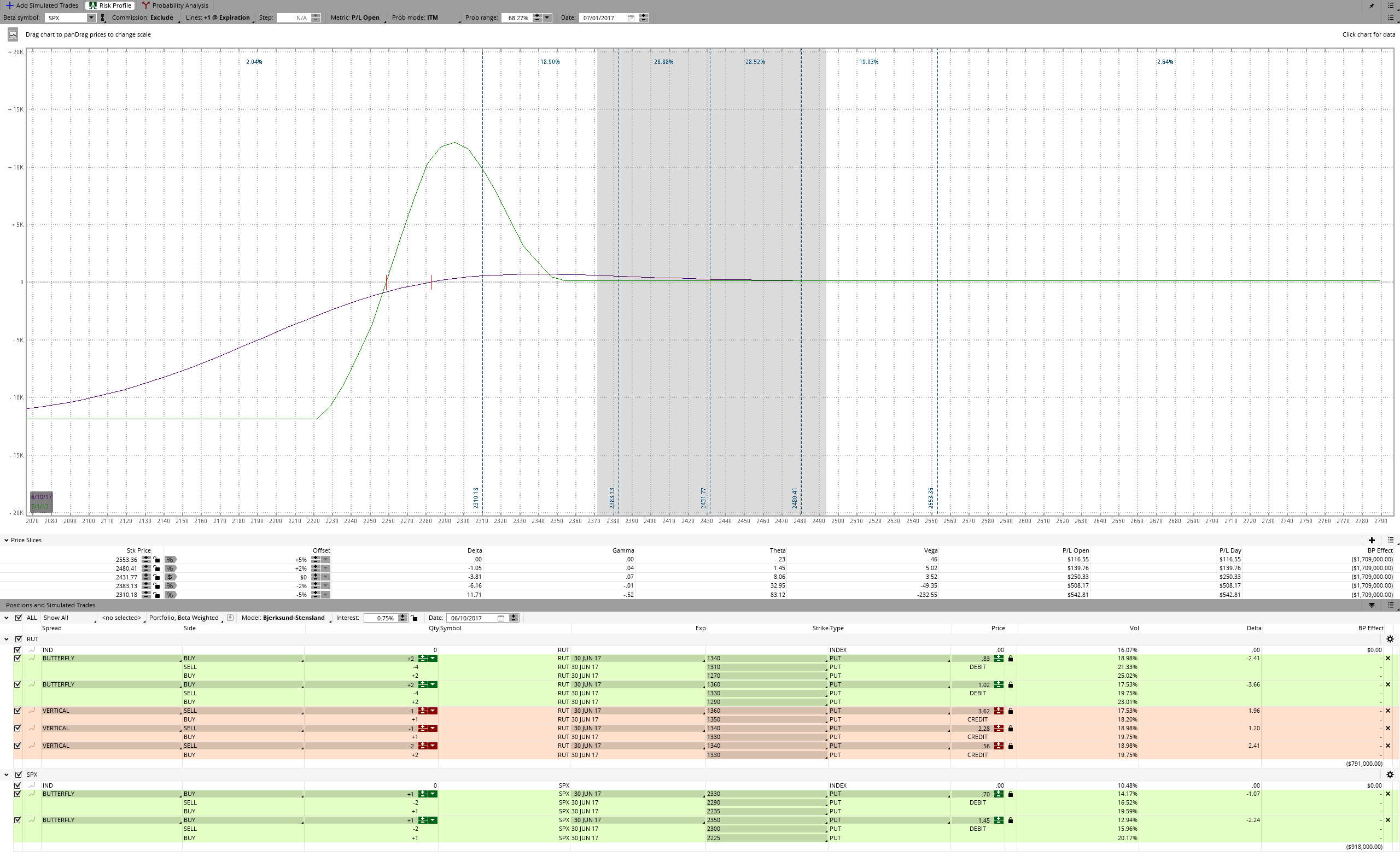1400x862 pixels.
Task: Click percent mode icon on 2480.41 slice
Action: click(x=170, y=568)
